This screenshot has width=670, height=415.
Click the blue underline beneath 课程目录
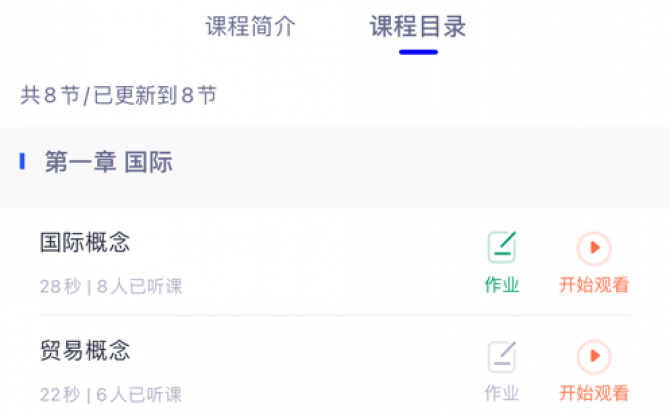[418, 52]
